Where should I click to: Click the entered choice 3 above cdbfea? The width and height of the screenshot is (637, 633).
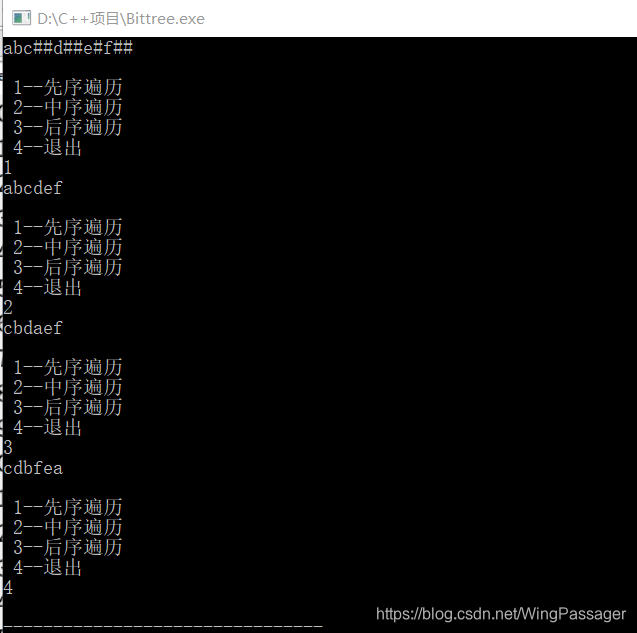[x=8, y=448]
